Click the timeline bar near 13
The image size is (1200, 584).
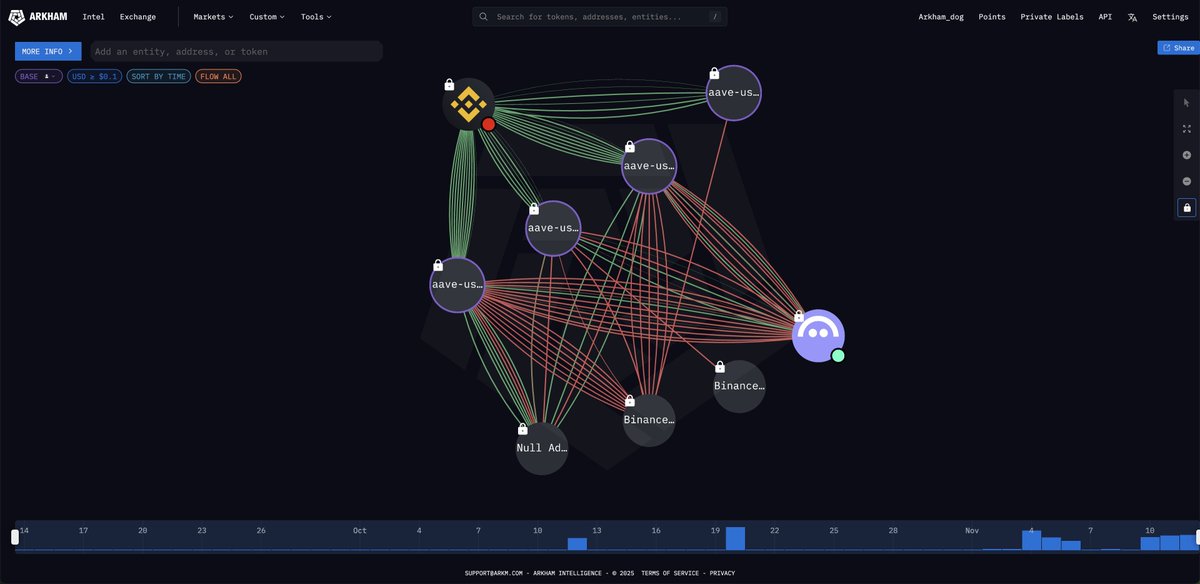[x=577, y=544]
